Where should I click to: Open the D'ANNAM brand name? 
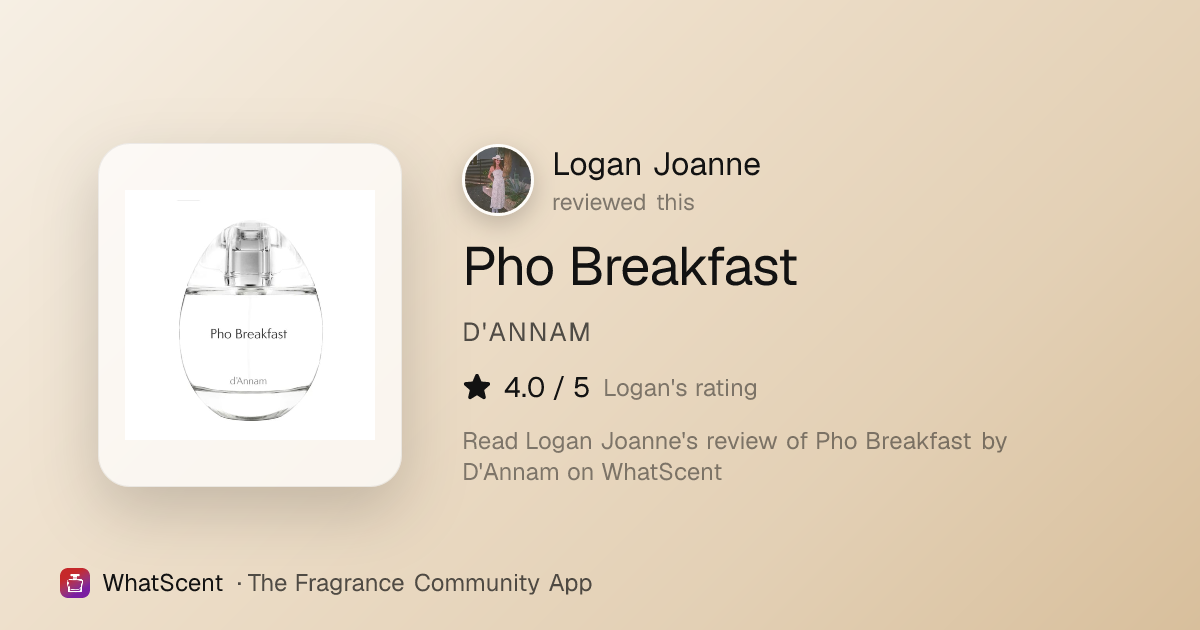tap(527, 332)
